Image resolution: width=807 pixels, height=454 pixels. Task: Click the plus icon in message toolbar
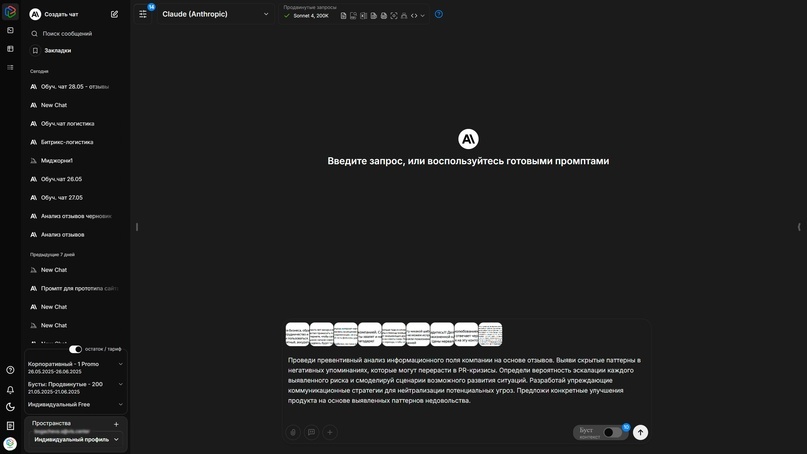pos(330,432)
